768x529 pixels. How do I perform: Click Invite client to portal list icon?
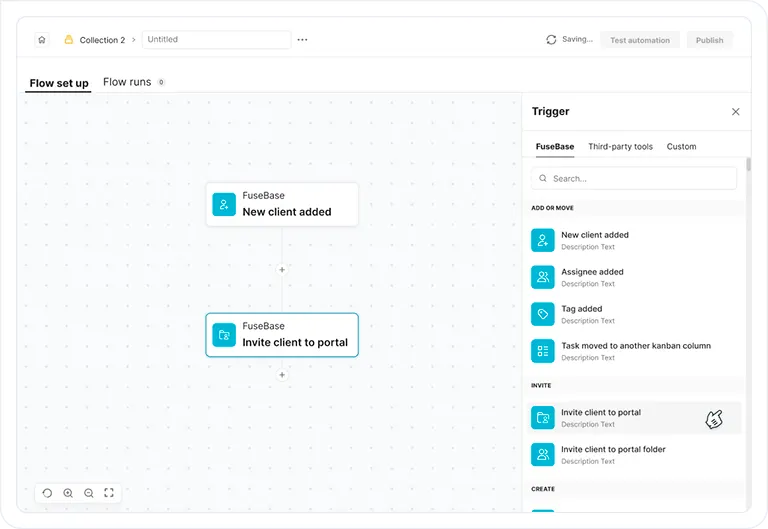[543, 418]
